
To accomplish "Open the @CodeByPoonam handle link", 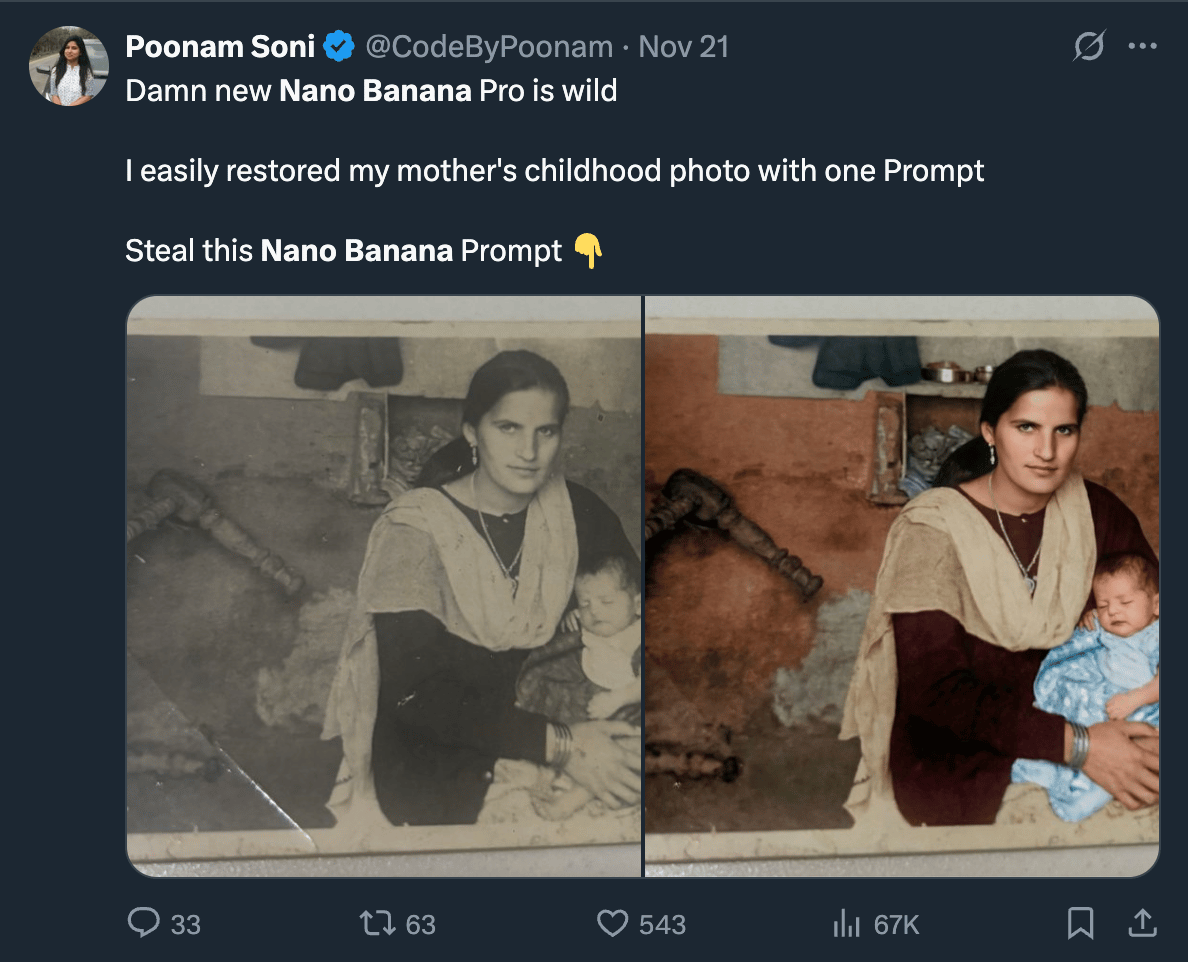I will tap(489, 47).
